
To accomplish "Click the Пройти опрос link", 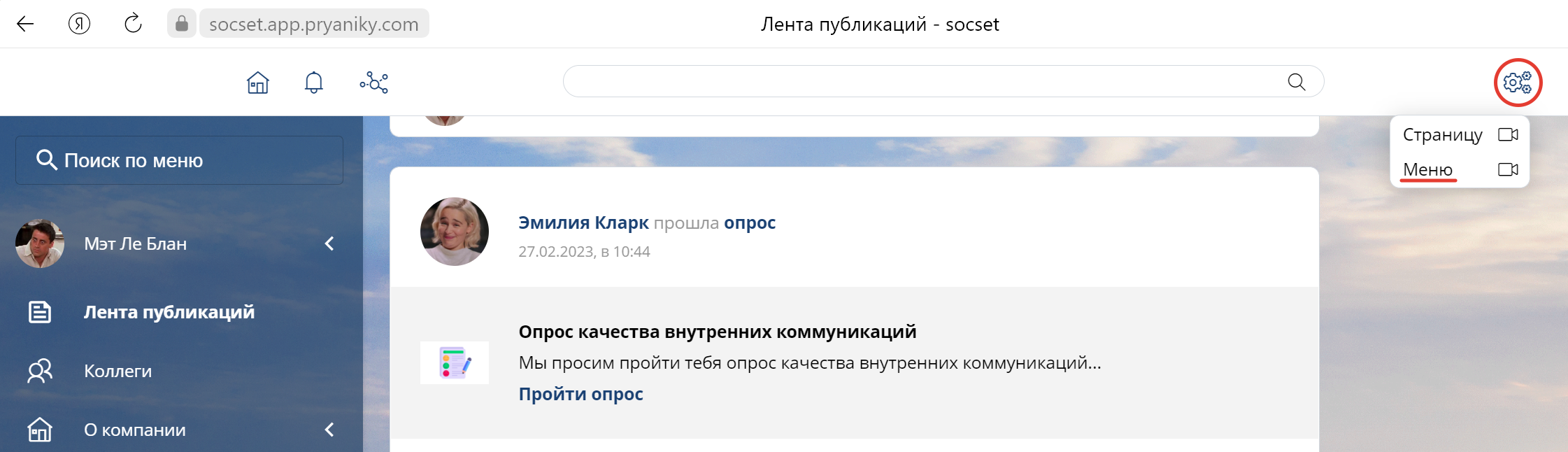I will 580,394.
